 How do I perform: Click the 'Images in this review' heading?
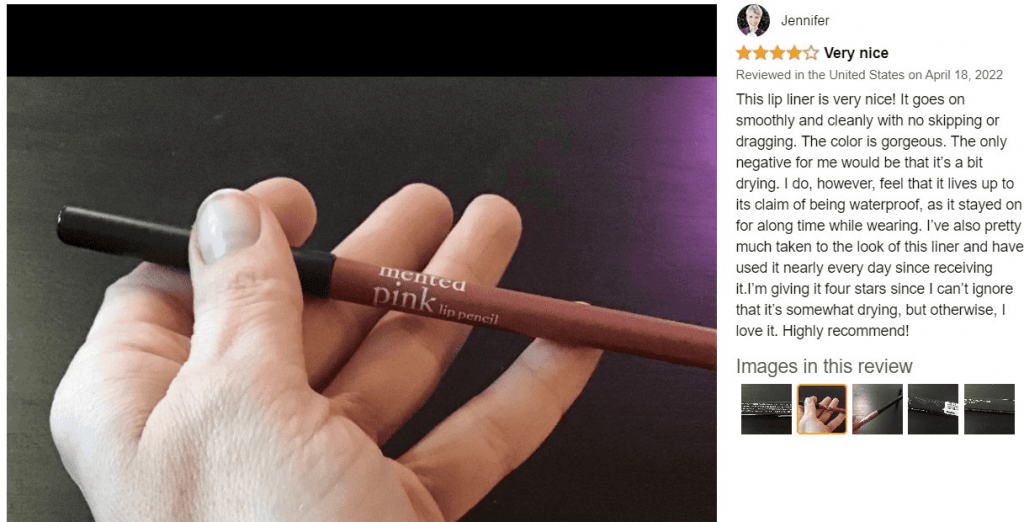pos(824,366)
